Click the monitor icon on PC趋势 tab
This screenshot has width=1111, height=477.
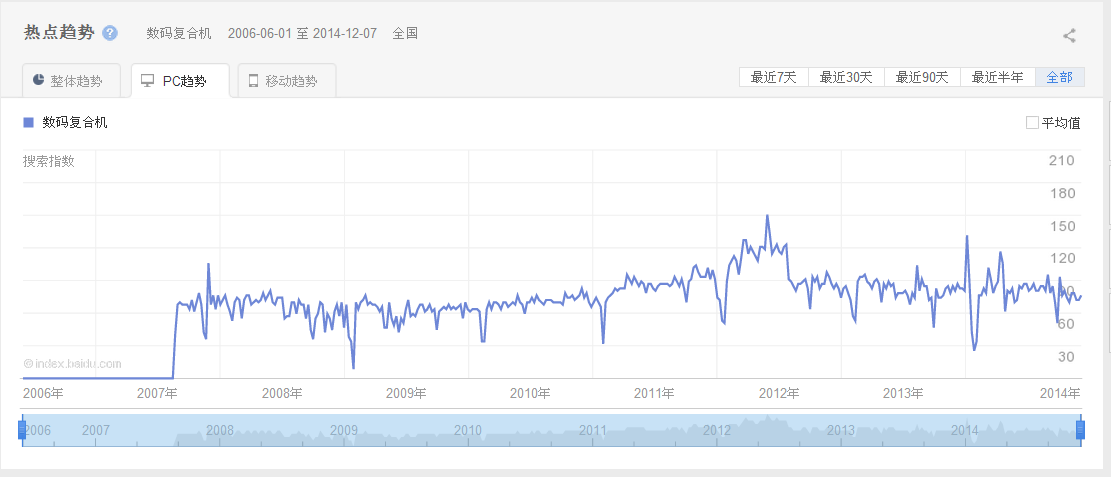tap(147, 80)
